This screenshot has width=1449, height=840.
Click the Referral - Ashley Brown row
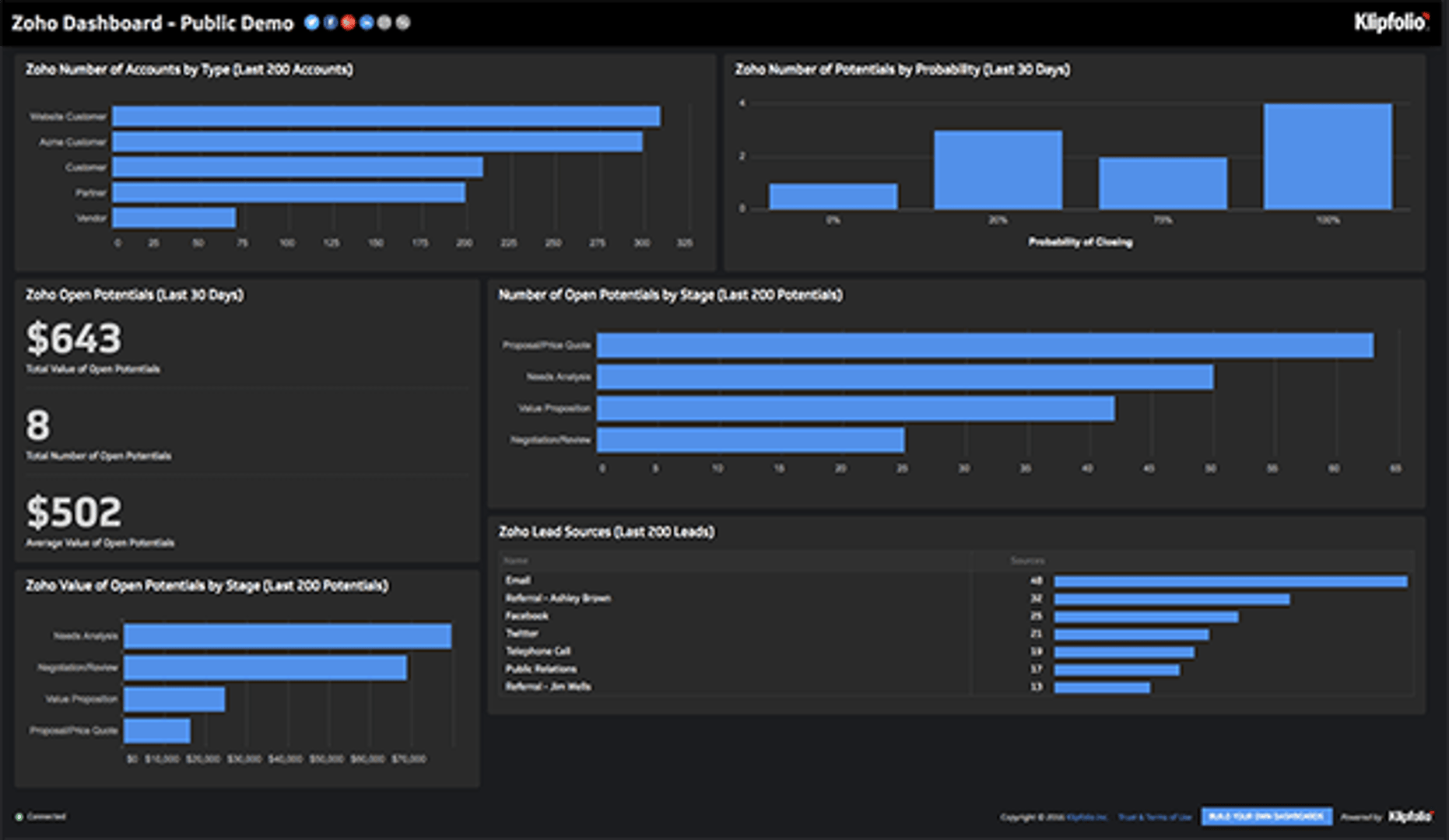[x=956, y=598]
